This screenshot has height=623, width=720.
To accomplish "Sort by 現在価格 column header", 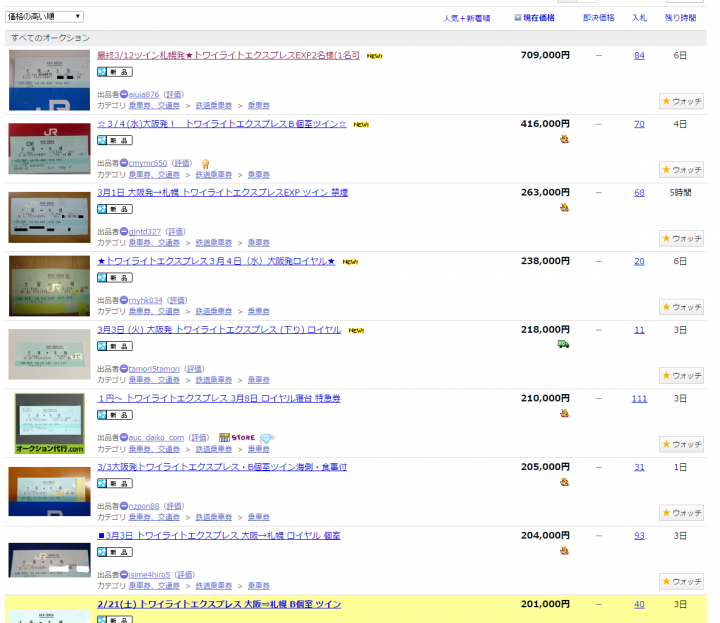I will [539, 18].
